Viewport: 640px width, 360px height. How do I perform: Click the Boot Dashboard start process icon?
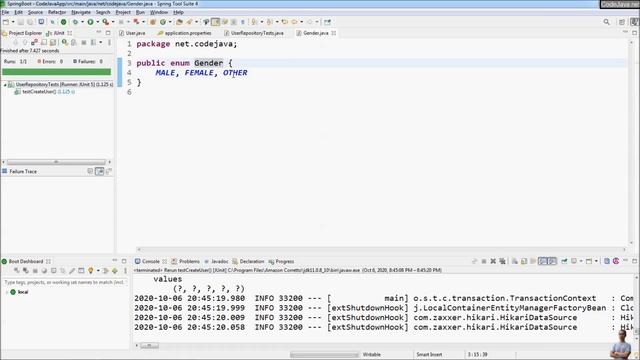tap(17, 271)
